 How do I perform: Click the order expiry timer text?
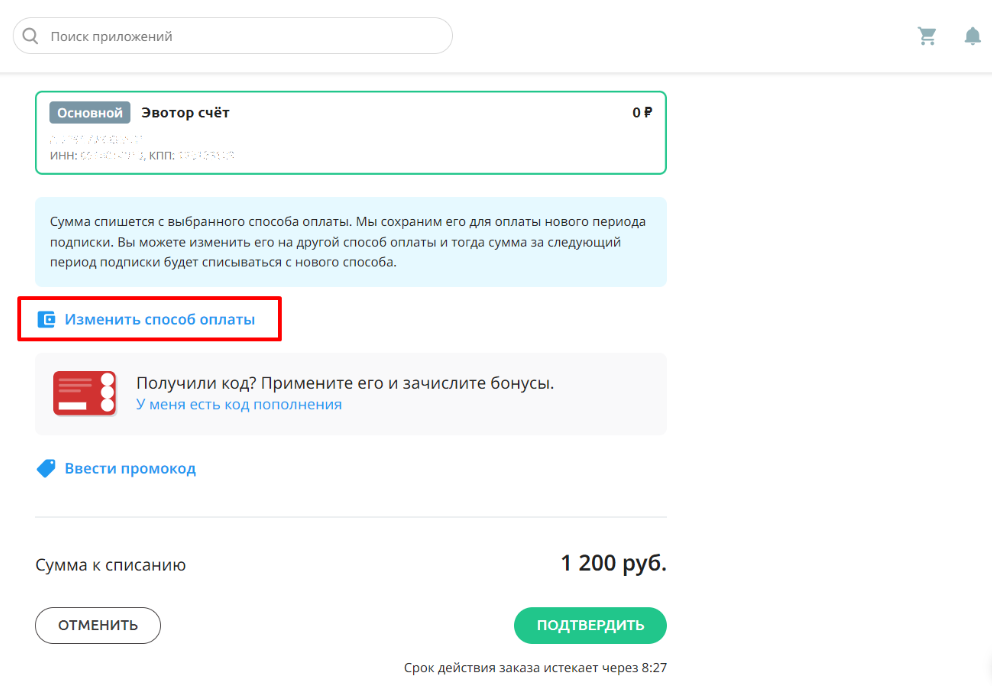[535, 668]
